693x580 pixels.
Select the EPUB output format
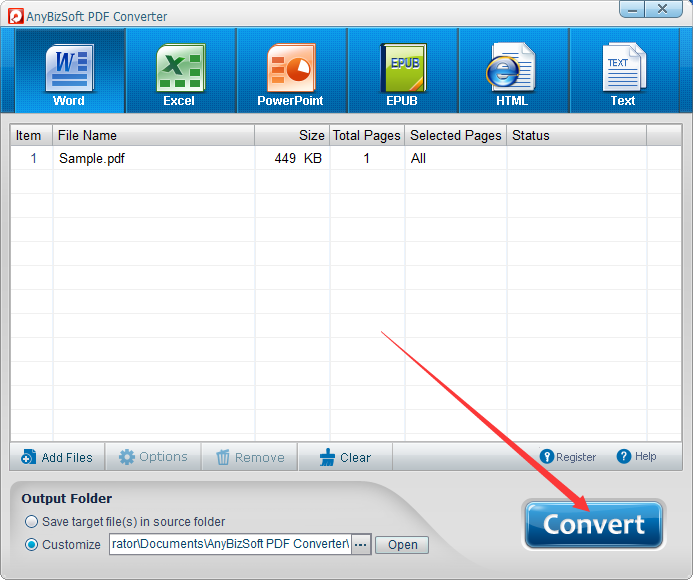point(402,71)
